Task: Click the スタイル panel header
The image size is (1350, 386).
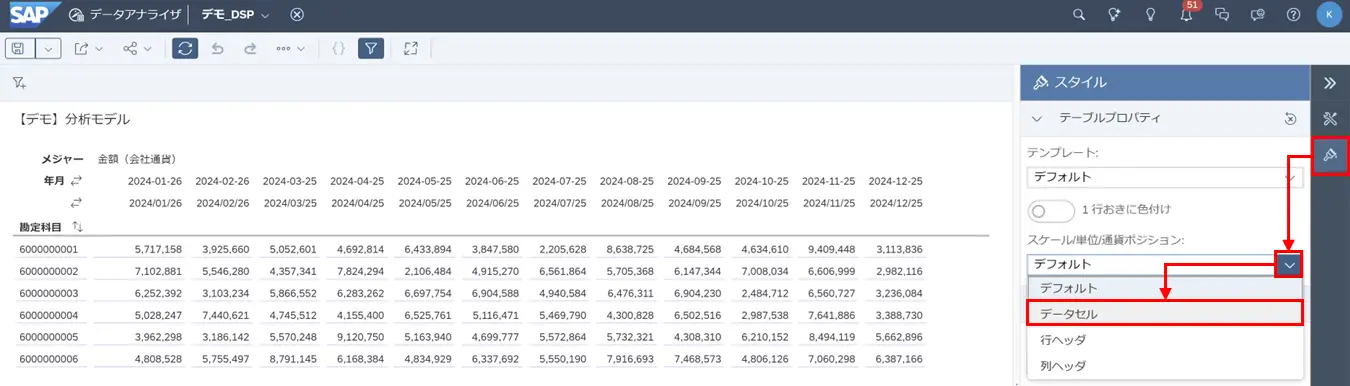Action: (x=1165, y=82)
